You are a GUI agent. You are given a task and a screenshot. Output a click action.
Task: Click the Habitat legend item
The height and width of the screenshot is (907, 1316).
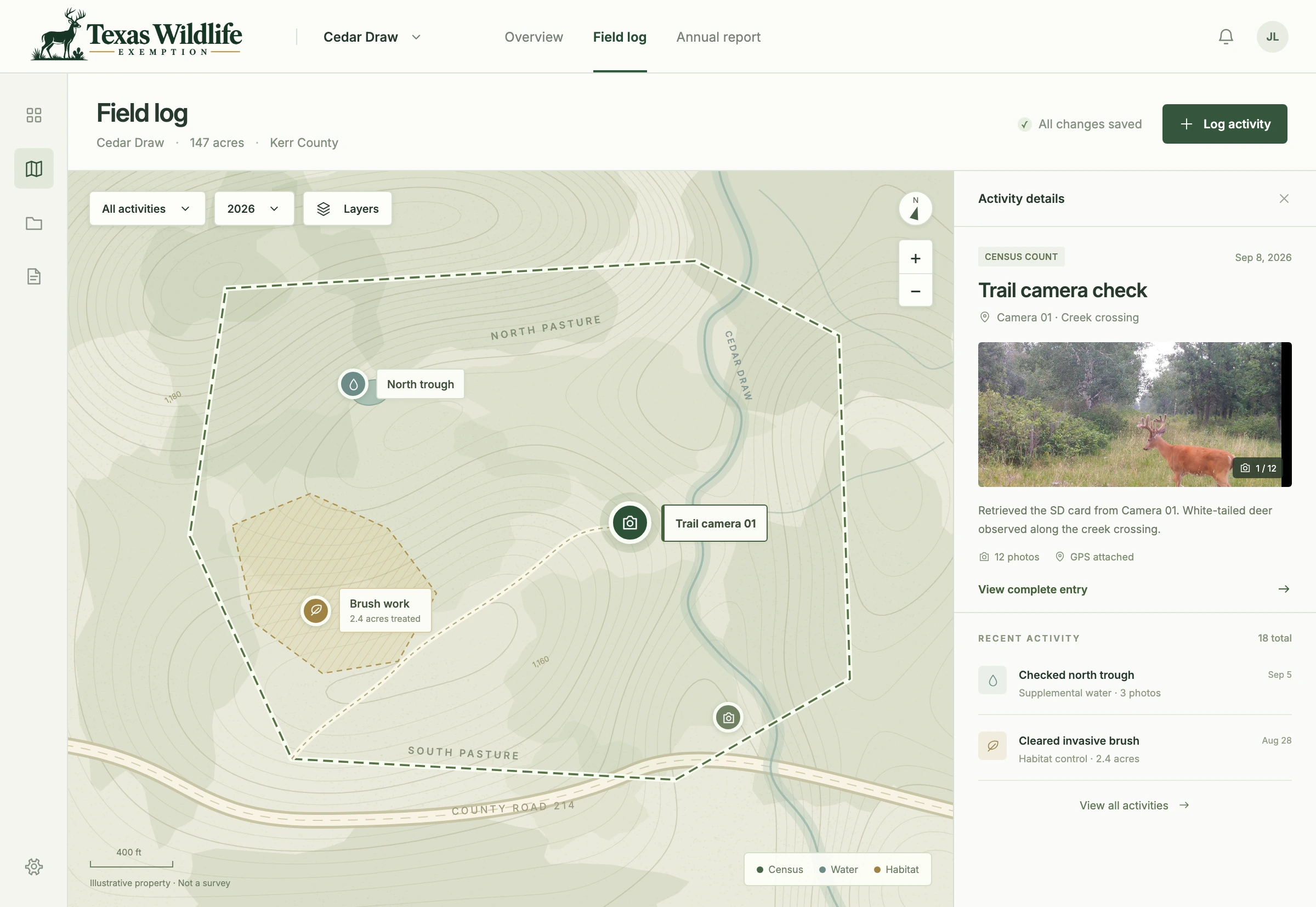click(895, 870)
